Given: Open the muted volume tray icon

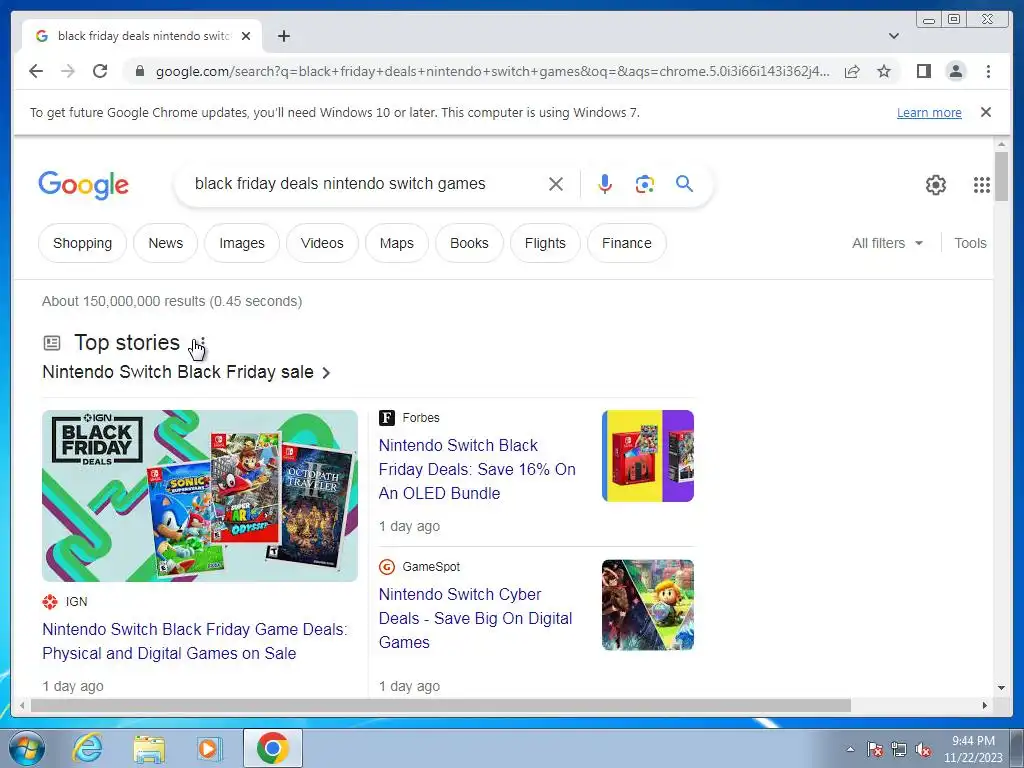Looking at the screenshot, I should pos(923,749).
